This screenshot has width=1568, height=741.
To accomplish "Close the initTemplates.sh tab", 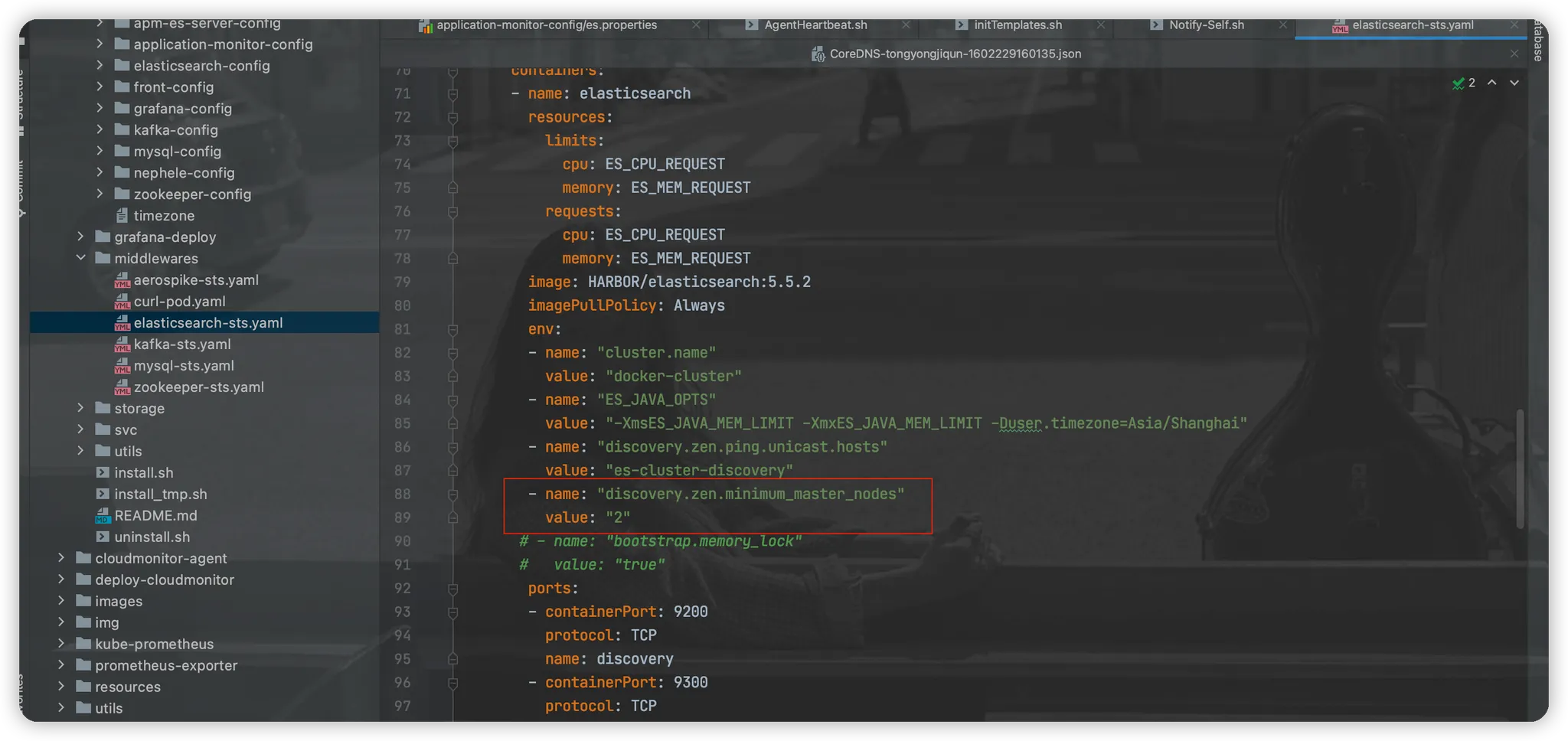I will pyautogui.click(x=1101, y=25).
